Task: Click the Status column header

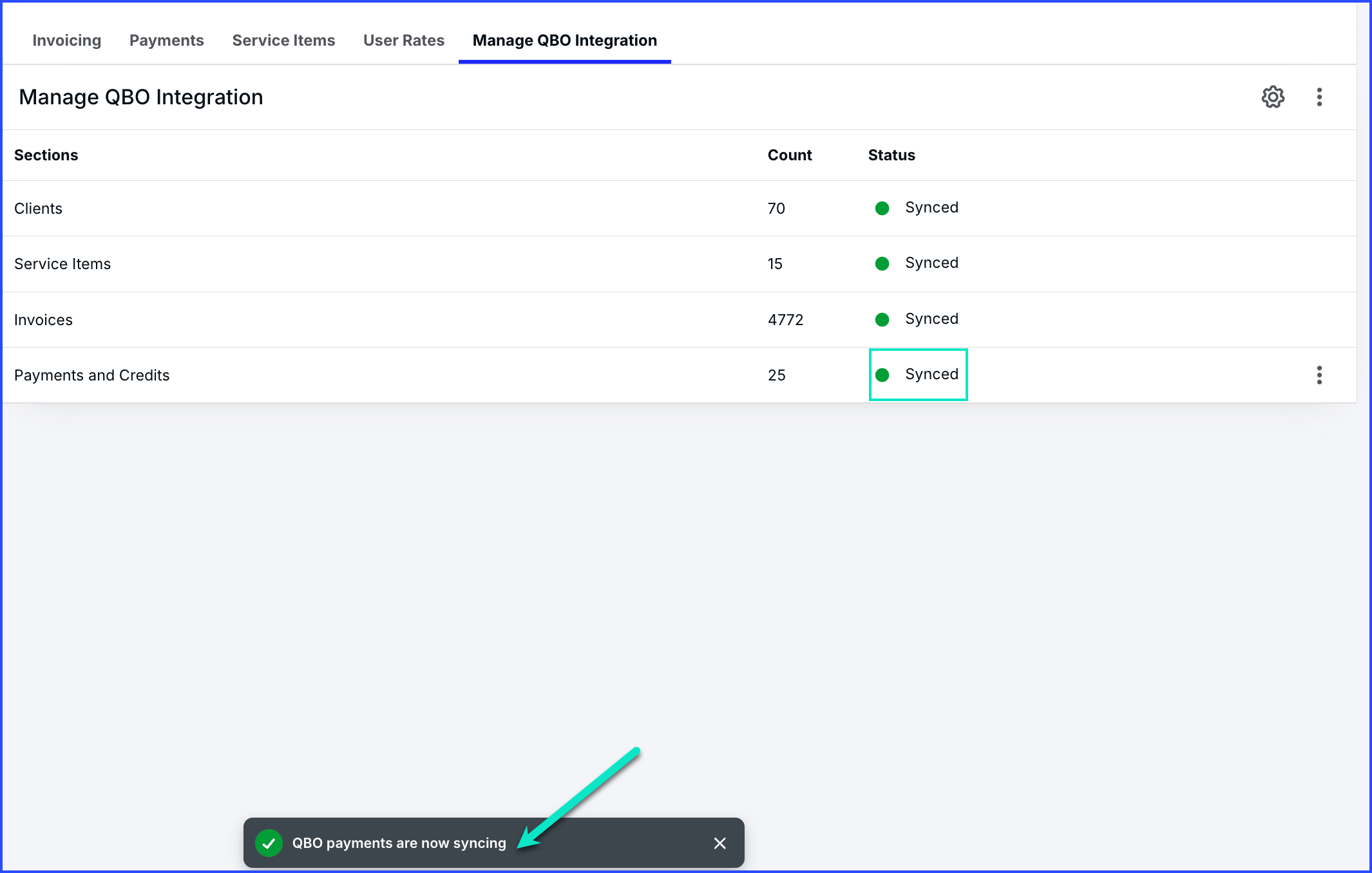Action: tap(891, 155)
